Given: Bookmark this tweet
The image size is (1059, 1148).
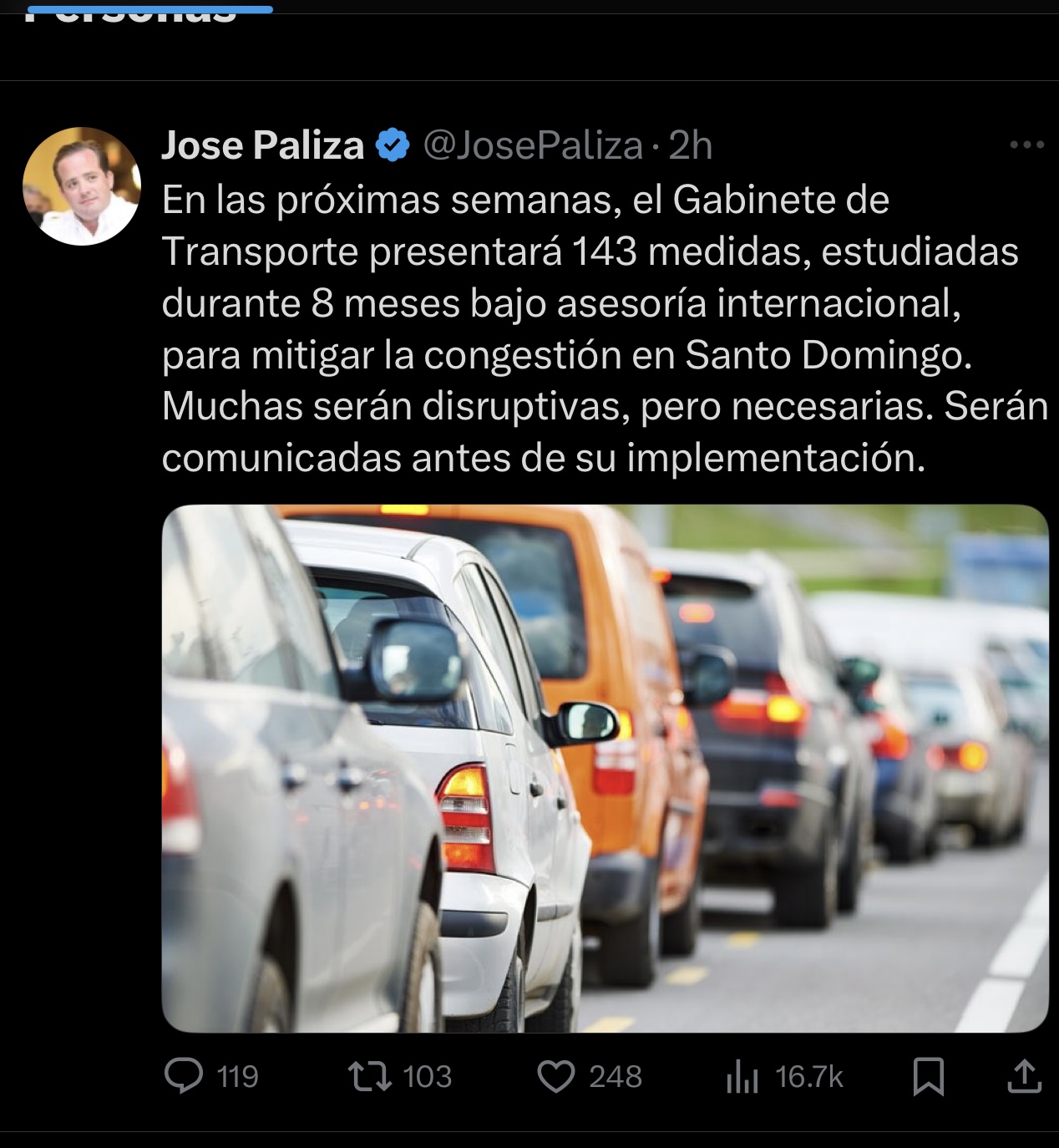Looking at the screenshot, I should [x=928, y=1076].
